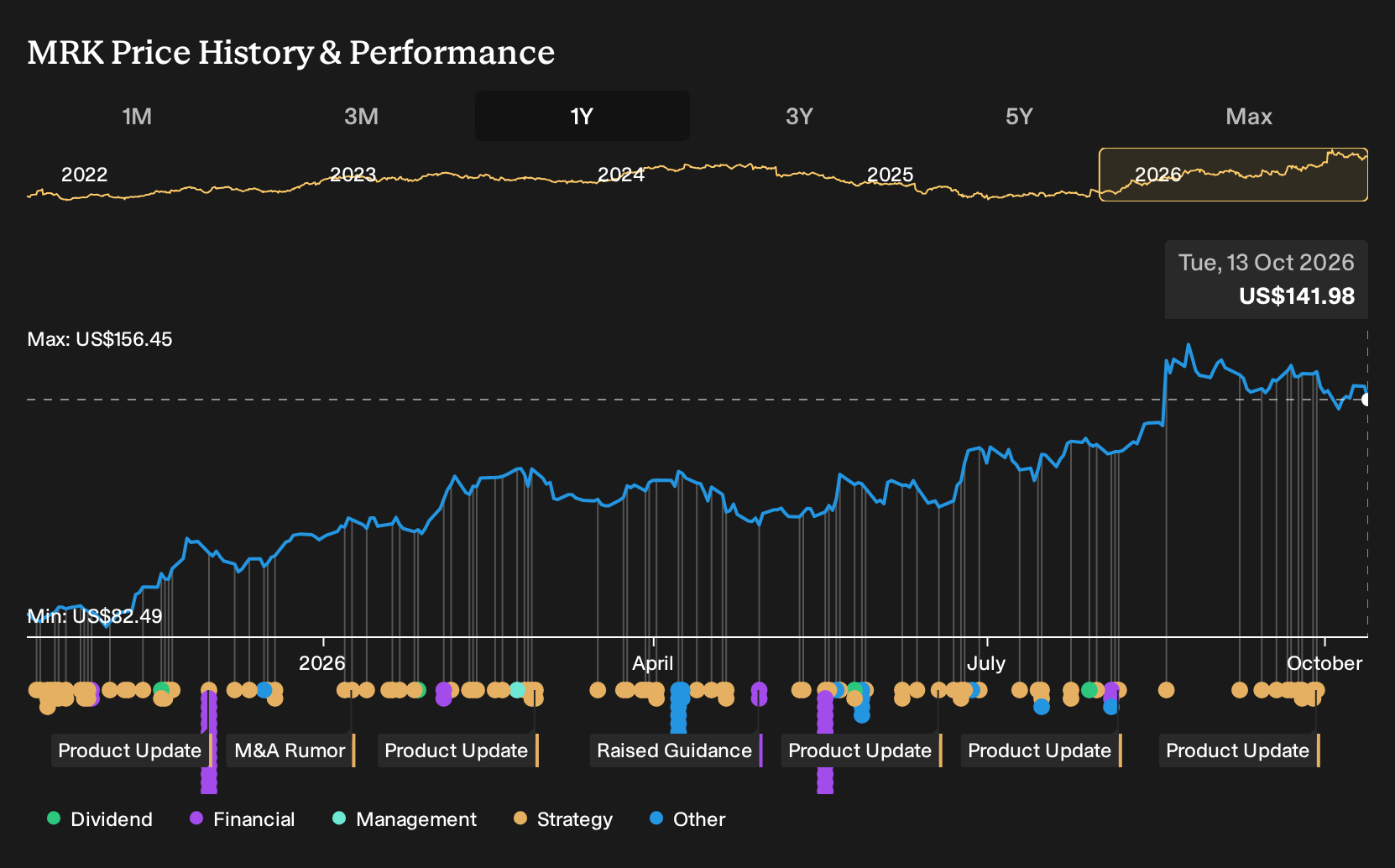1395x868 pixels.
Task: Show the Max price history
Action: click(x=1249, y=116)
